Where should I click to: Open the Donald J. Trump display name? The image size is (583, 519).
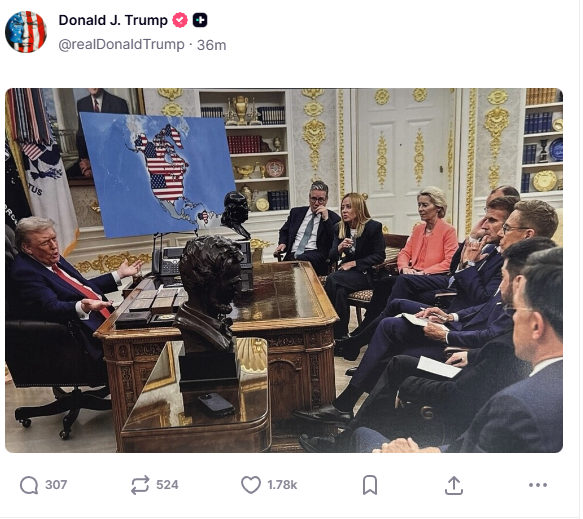(113, 20)
